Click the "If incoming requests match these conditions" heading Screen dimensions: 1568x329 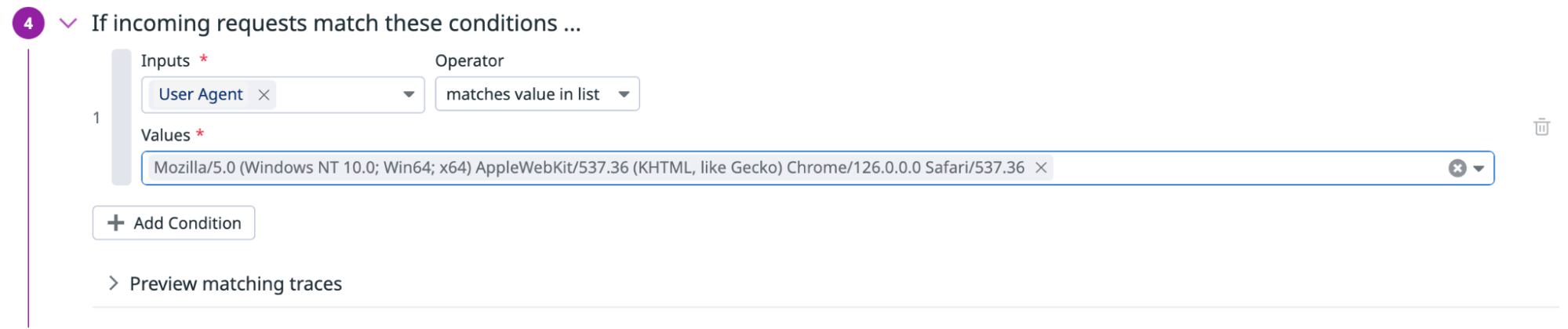[x=336, y=24]
